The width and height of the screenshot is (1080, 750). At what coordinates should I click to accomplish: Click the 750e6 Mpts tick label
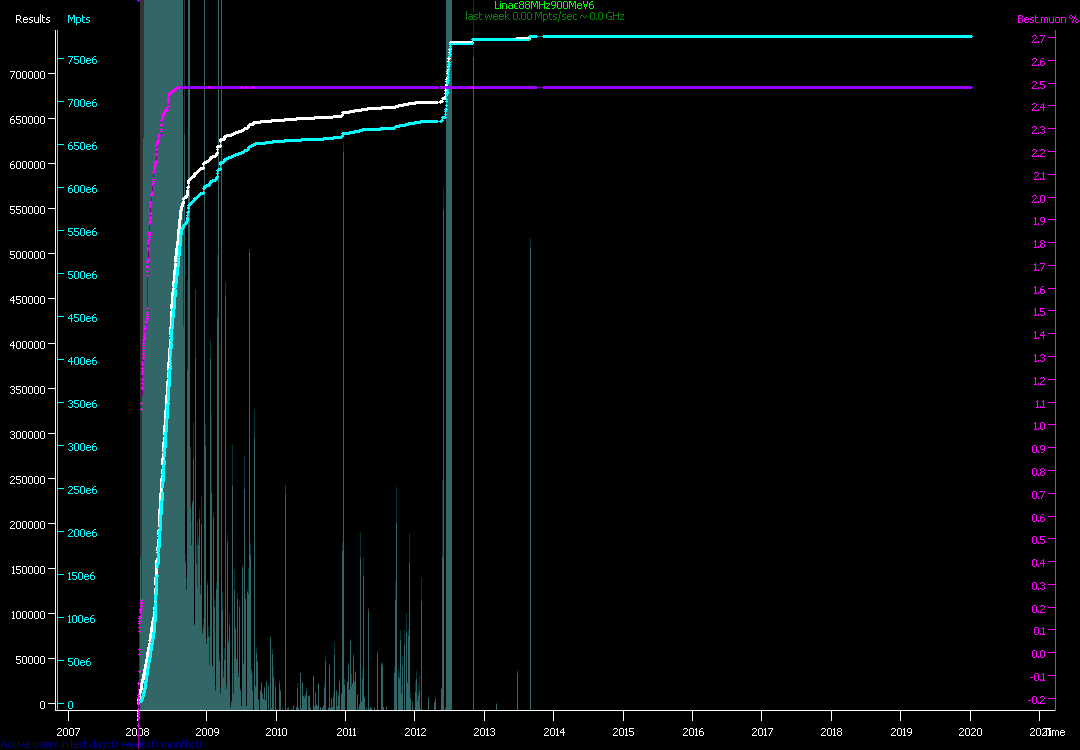click(x=82, y=60)
